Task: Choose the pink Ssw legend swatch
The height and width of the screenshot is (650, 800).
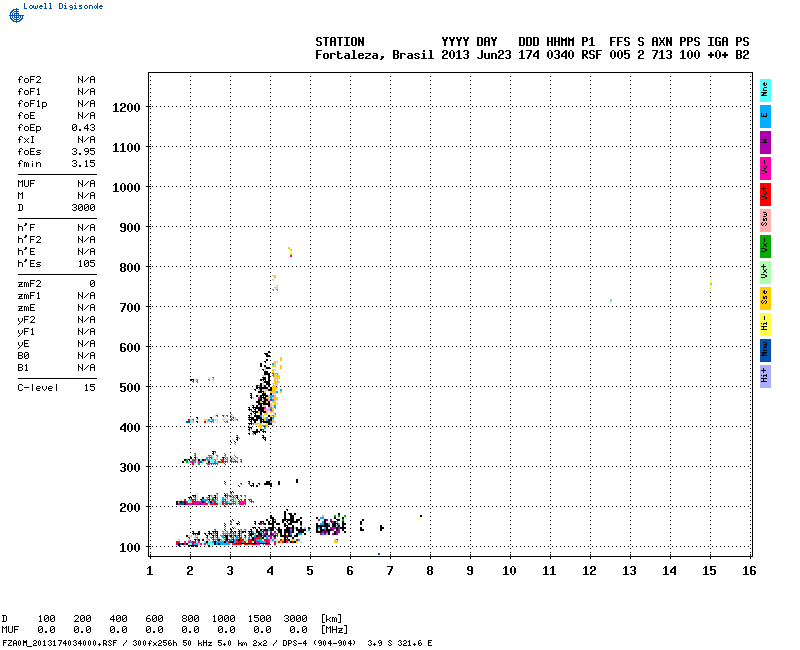Action: click(765, 220)
